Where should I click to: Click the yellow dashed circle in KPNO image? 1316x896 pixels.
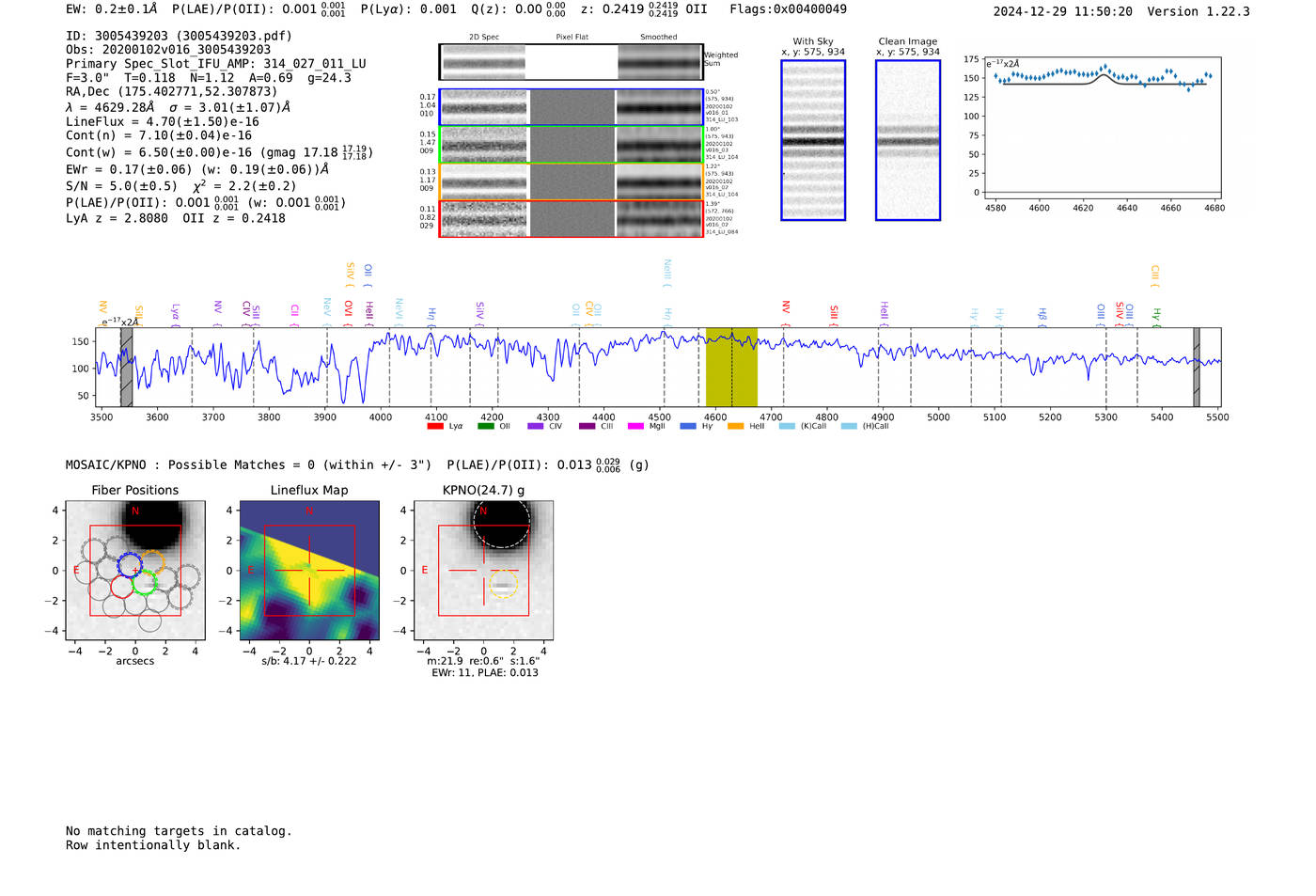click(x=504, y=584)
